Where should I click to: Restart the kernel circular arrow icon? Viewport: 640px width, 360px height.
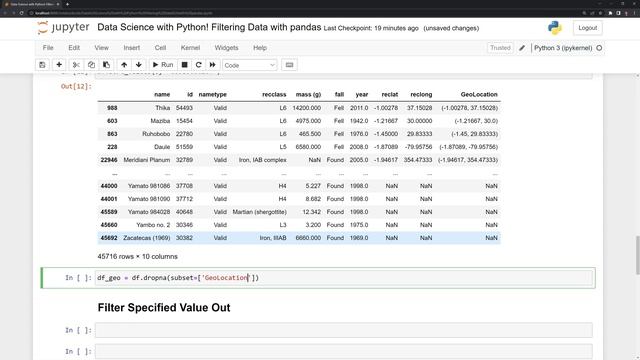coord(198,65)
